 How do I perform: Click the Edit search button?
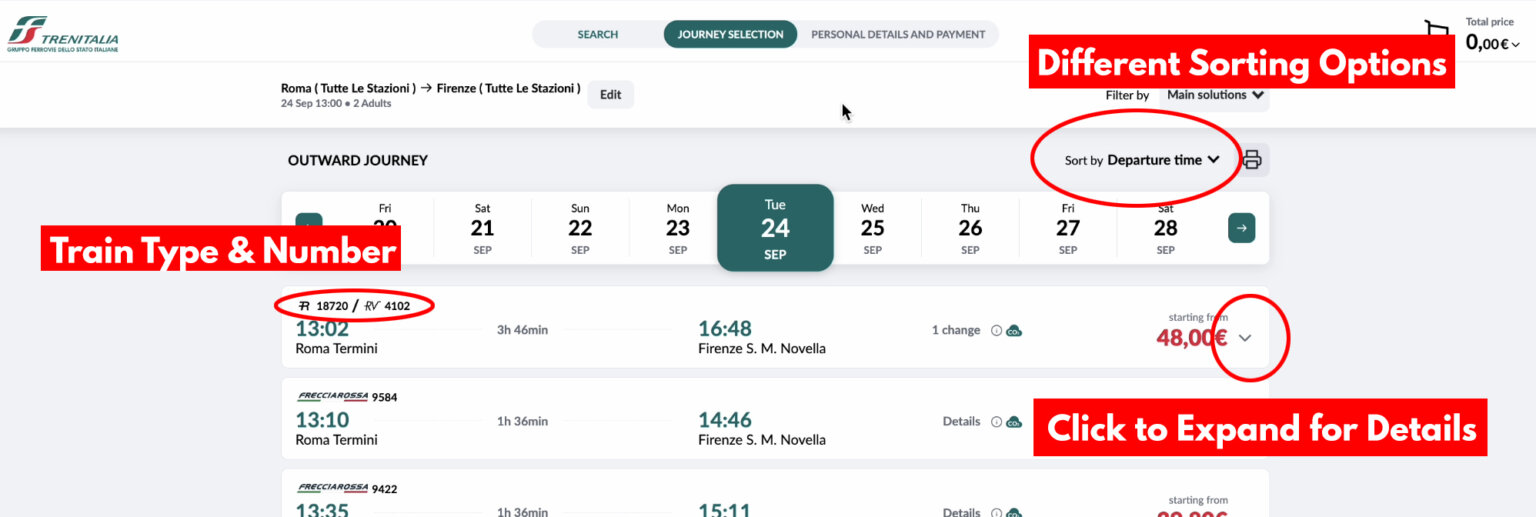610,95
